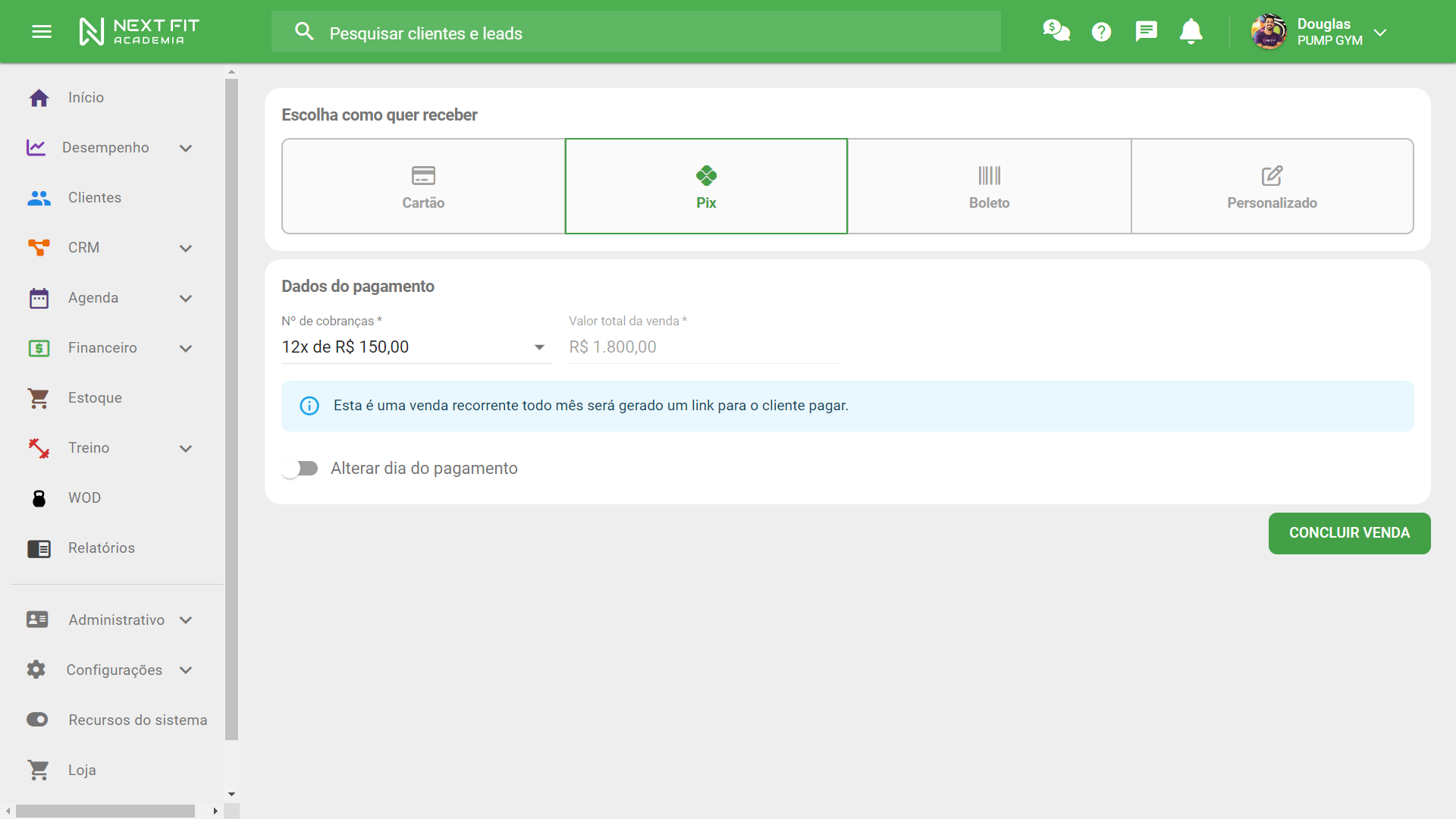This screenshot has height=819, width=1456.
Task: Toggle Alterar dia do pagamento switch
Action: [300, 469]
